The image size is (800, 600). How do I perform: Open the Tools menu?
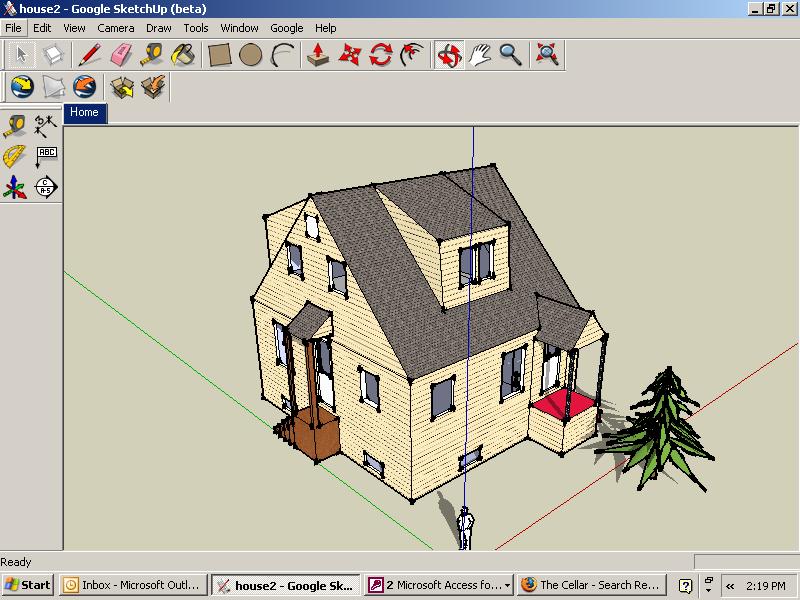196,28
